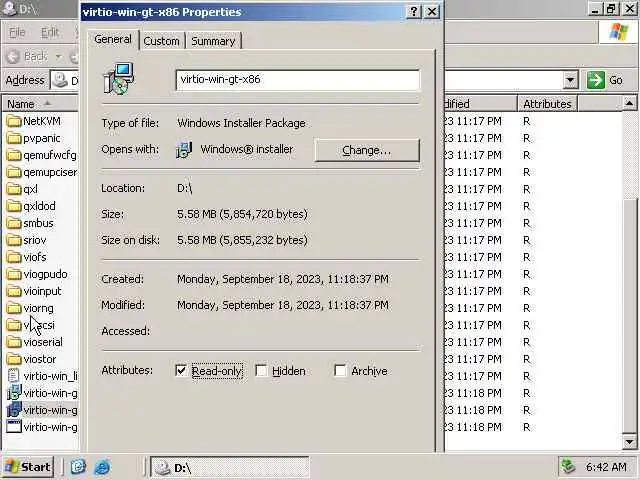This screenshot has height=480, width=640.
Task: Select the viogpudo folder icon
Action: (14, 274)
